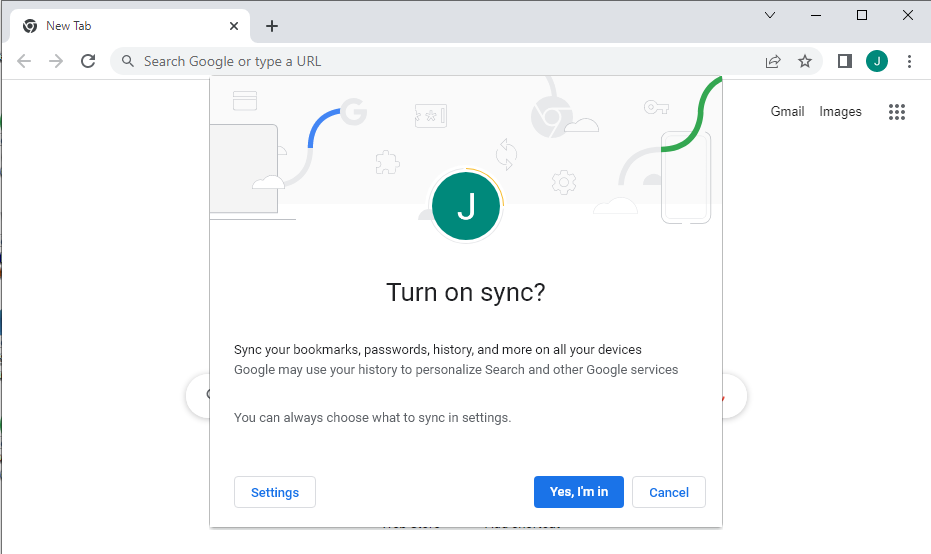Open Google apps grid
Image resolution: width=931 pixels, height=554 pixels.
[897, 112]
